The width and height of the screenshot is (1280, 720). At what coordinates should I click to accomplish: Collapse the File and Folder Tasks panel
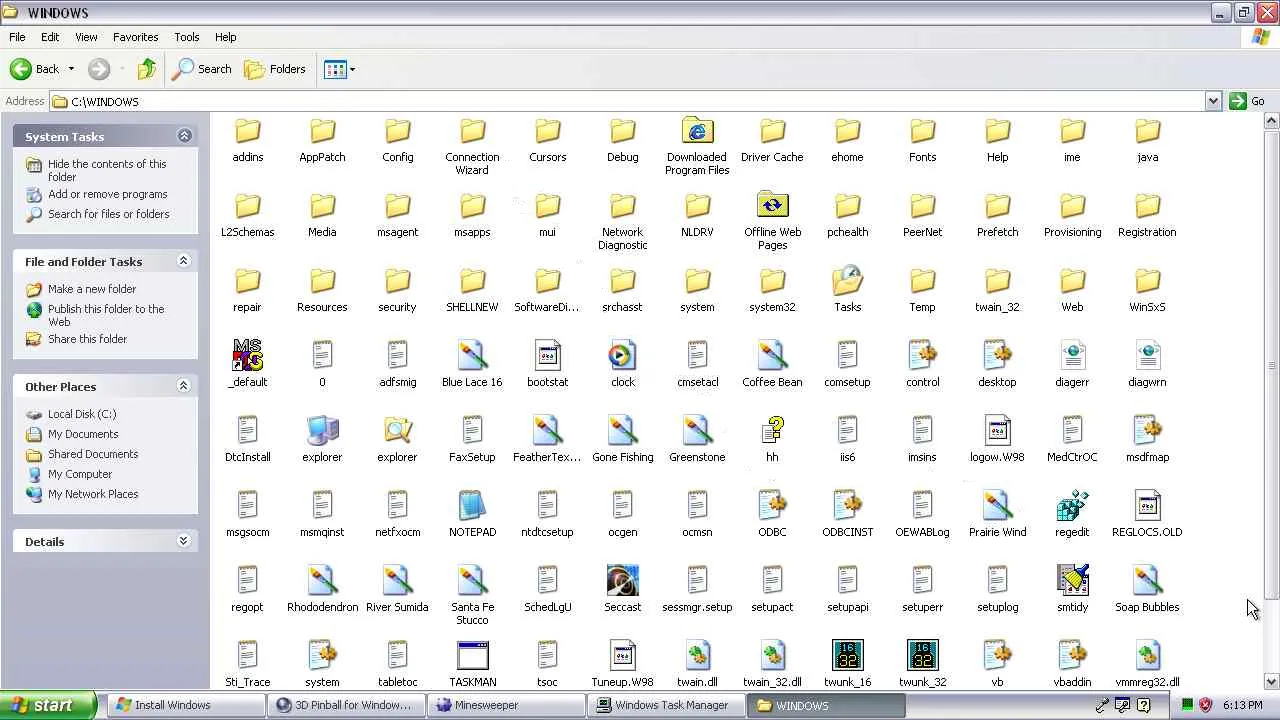(184, 261)
